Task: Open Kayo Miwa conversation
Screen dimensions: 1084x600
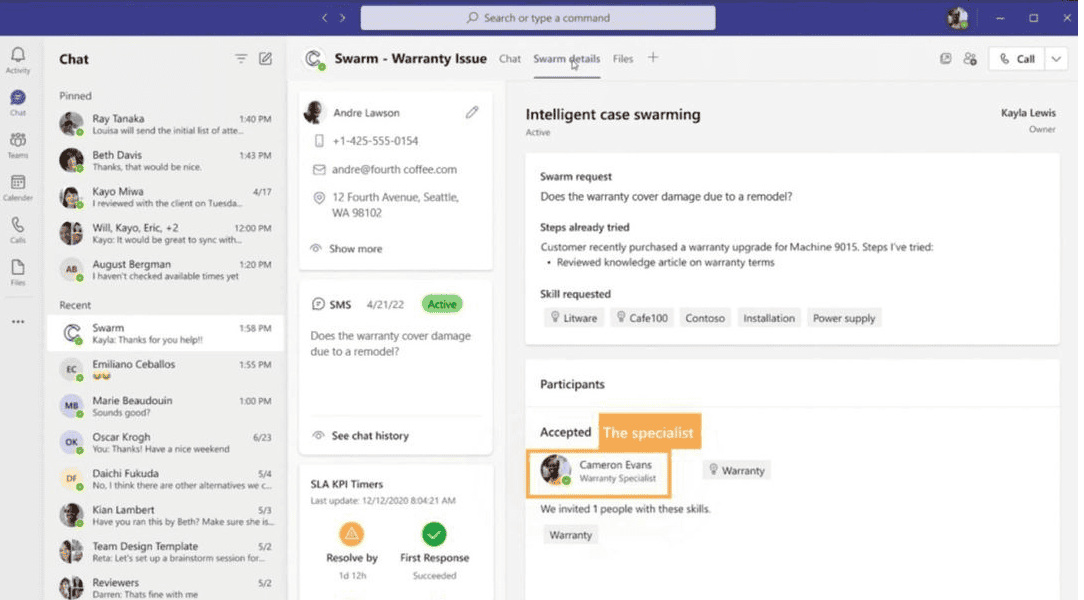Action: coord(165,197)
